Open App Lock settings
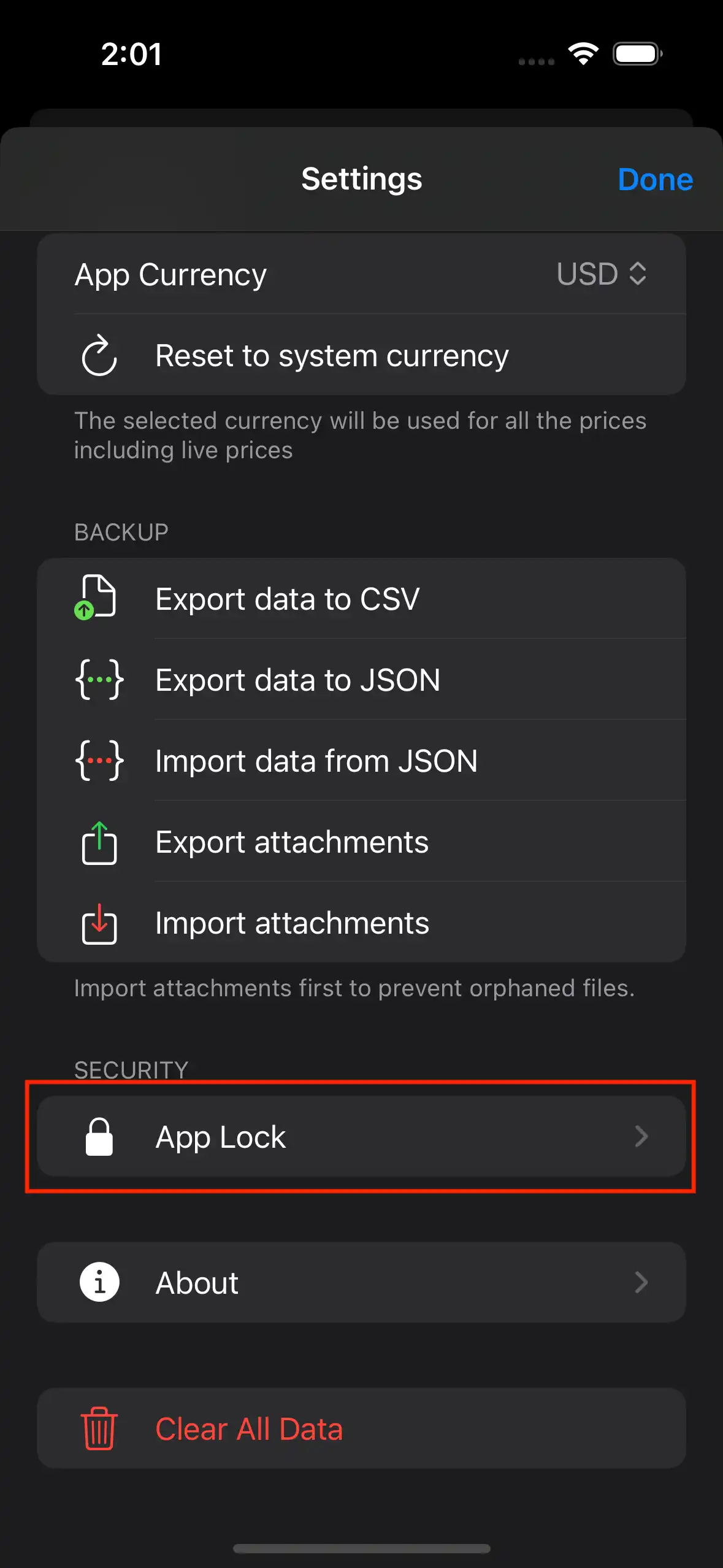The image size is (723, 1568). pyautogui.click(x=361, y=1136)
